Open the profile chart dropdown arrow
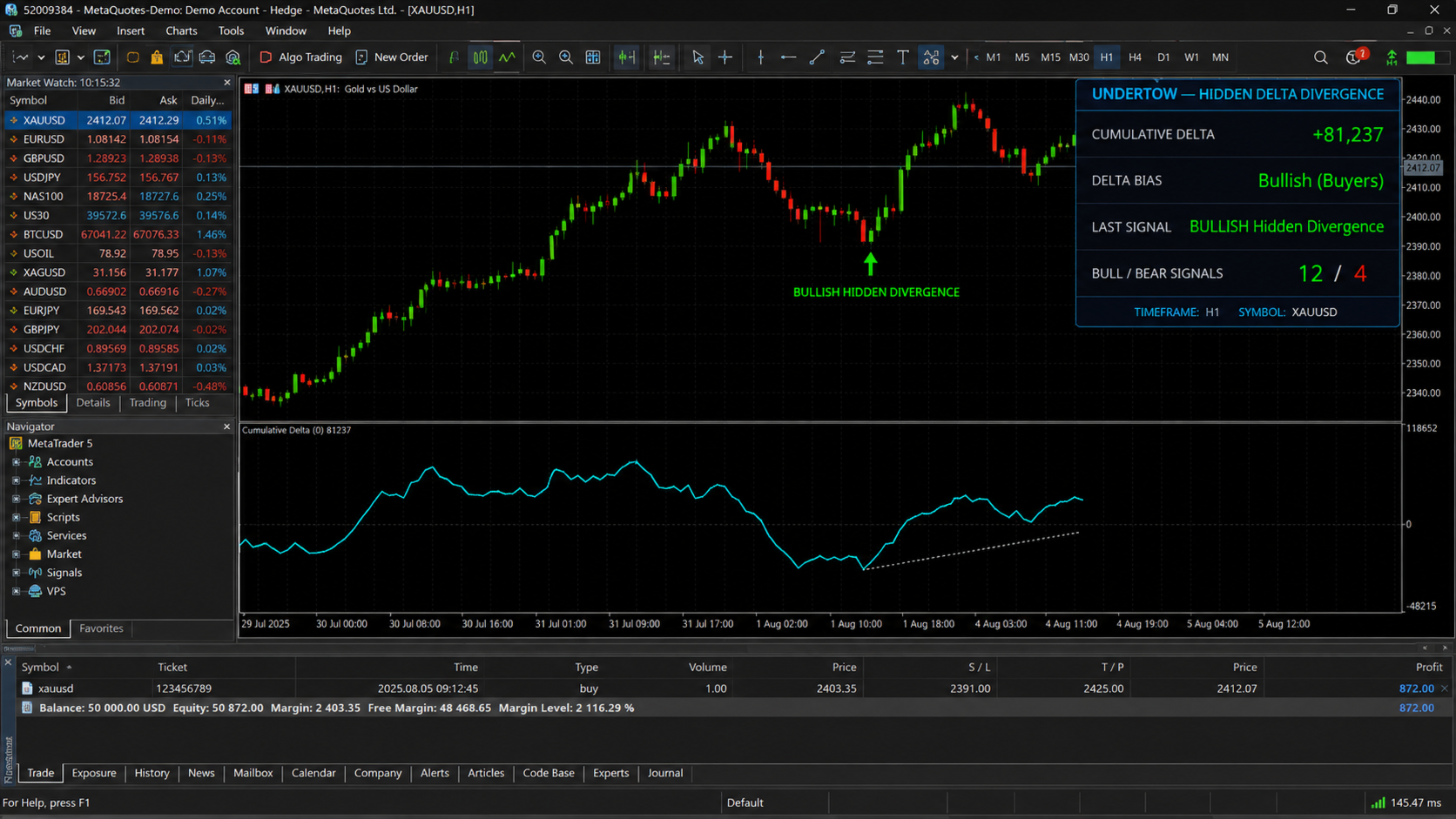The image size is (1456, 819). 81,57
